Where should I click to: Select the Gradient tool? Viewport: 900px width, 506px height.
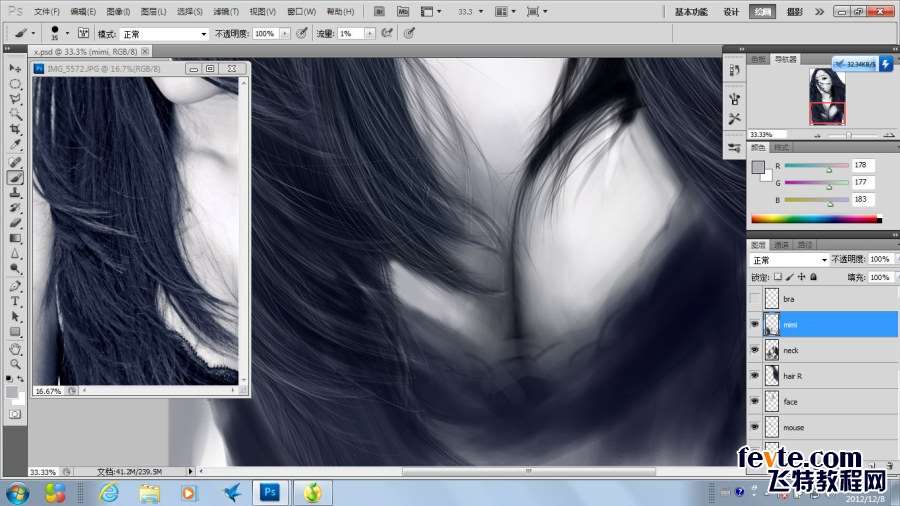[15, 239]
